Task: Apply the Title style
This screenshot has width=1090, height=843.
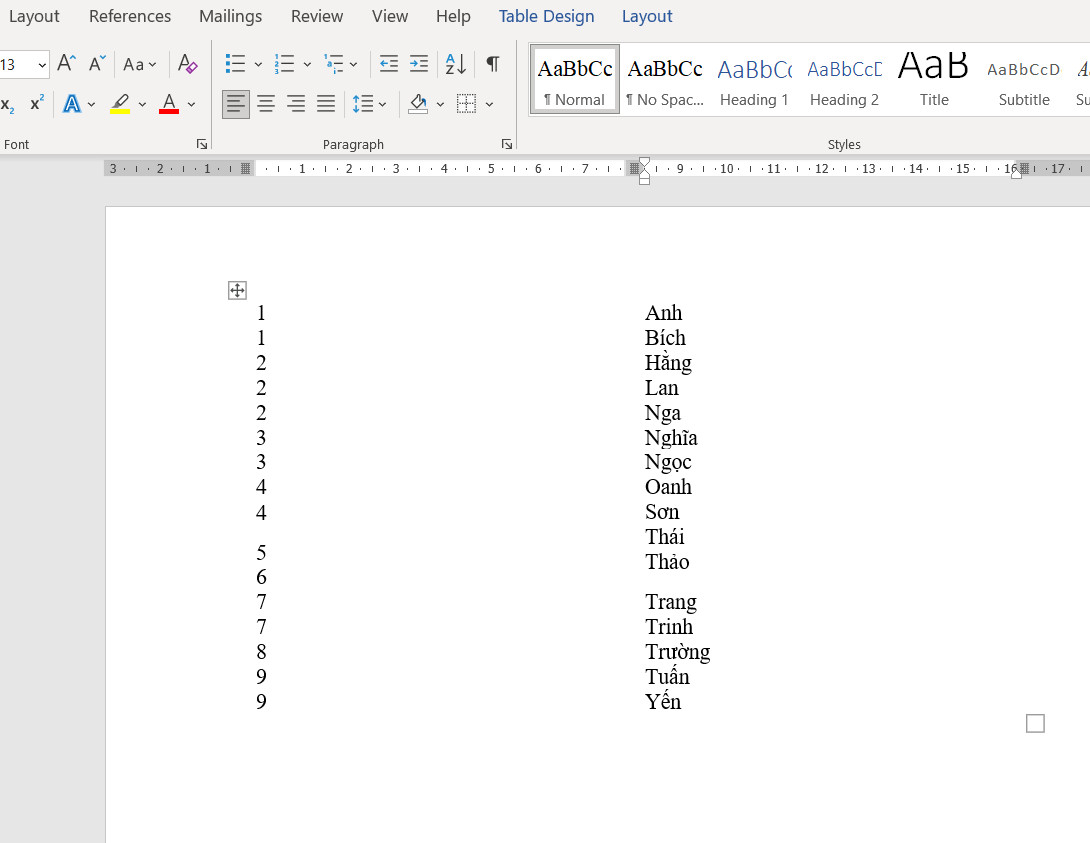Action: pos(934,80)
